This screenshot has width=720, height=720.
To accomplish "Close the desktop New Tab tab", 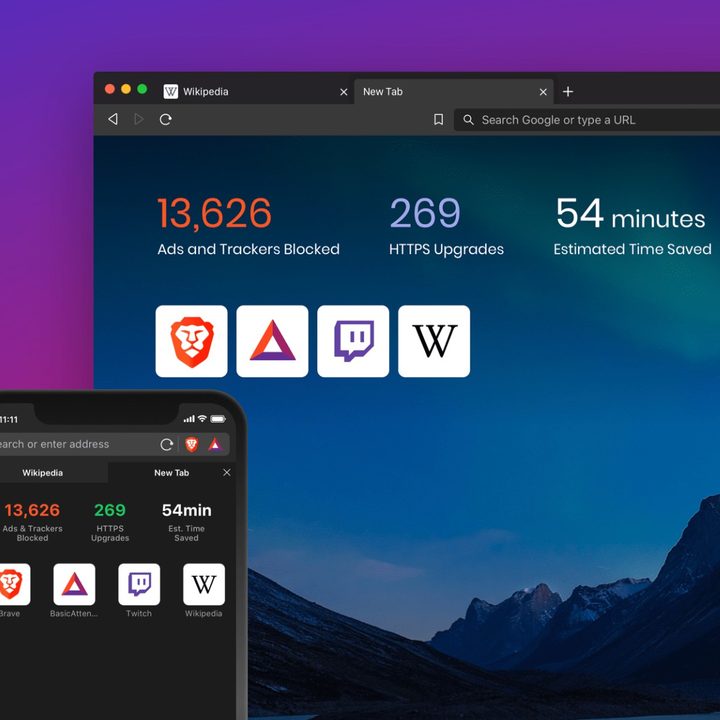I will [x=543, y=92].
